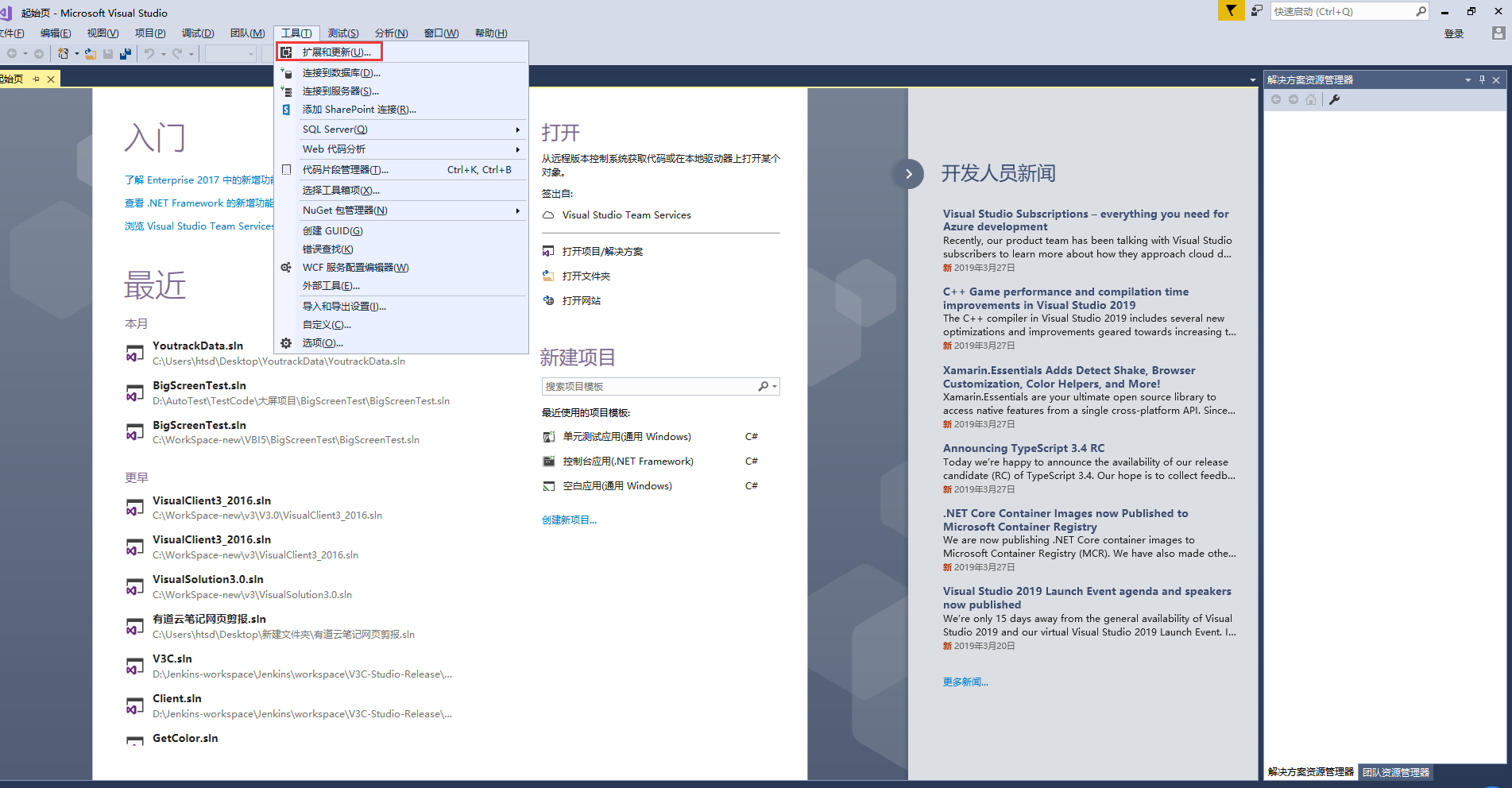
Task: Click the Save All toolbar icon
Action: click(126, 54)
